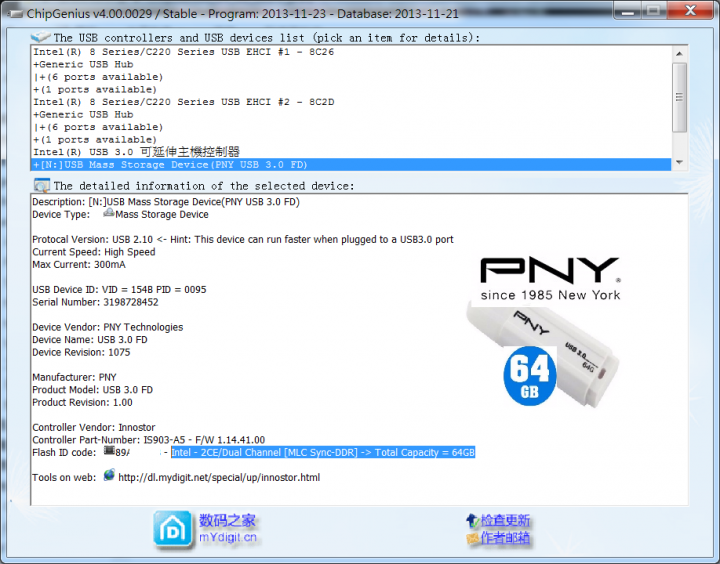Click the Product Revision: 1.00 line
Screen dimensions: 720x564
coord(82,402)
